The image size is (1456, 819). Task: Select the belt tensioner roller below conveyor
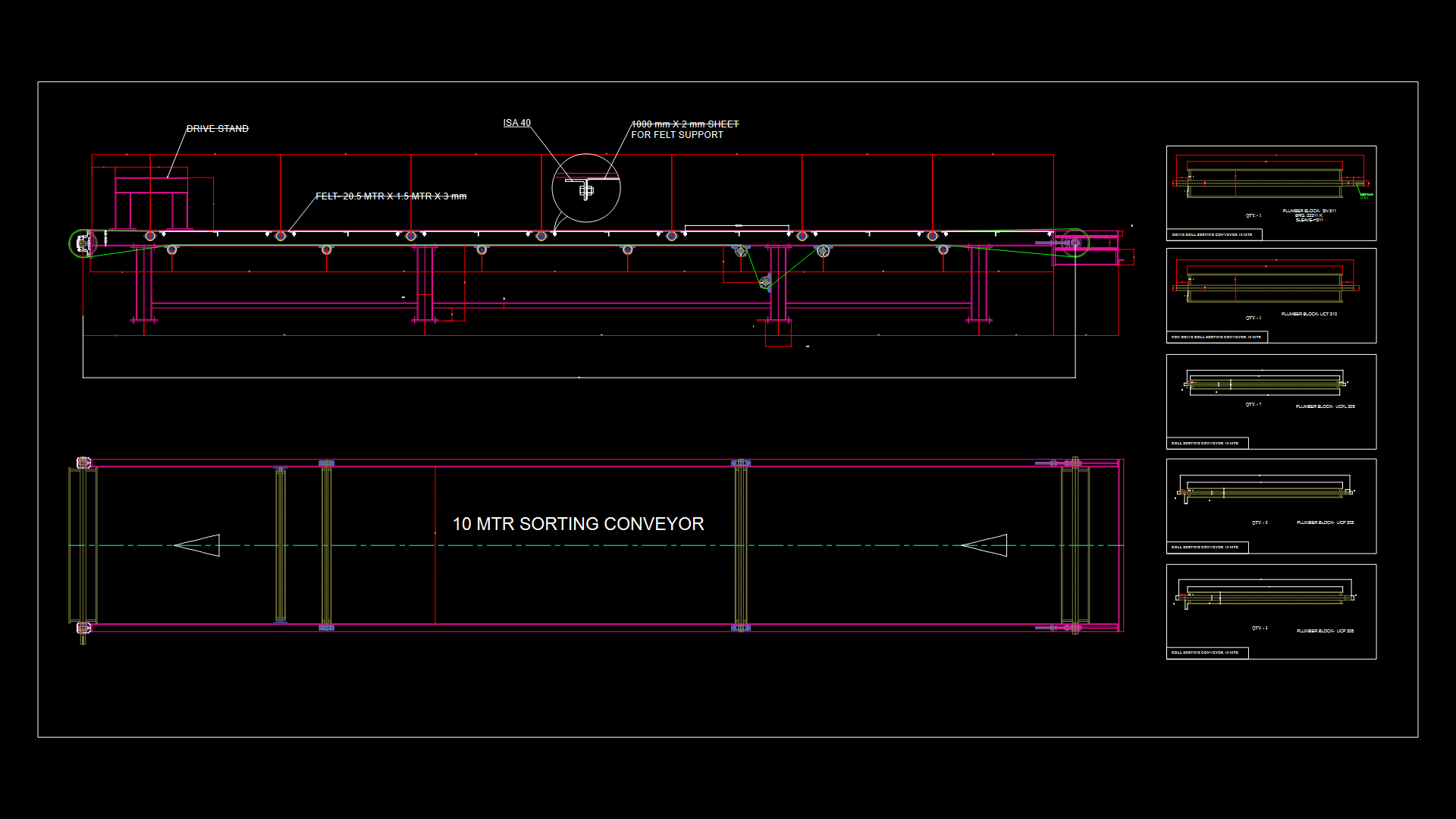pyautogui.click(x=765, y=283)
